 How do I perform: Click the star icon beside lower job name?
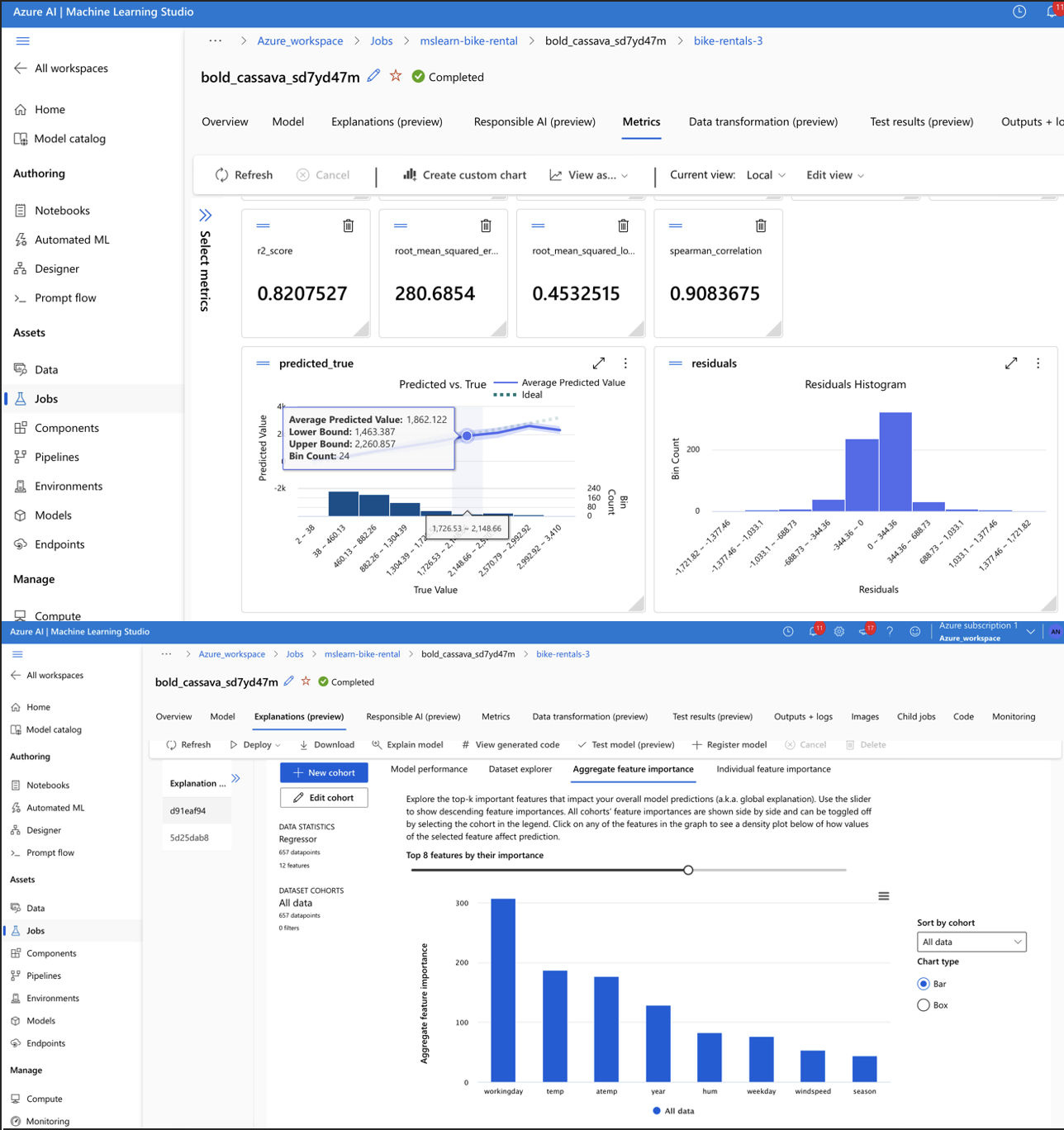tap(306, 681)
